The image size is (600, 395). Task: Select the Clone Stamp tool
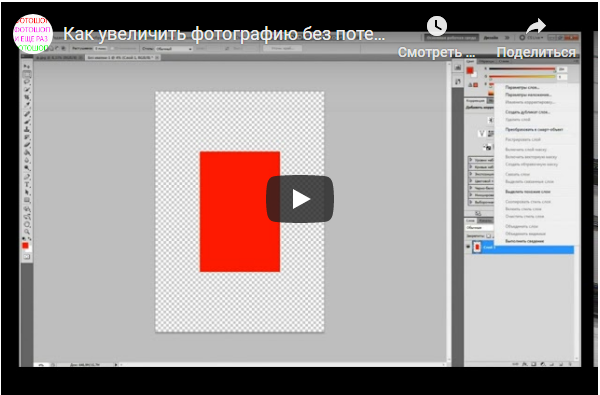(27, 129)
